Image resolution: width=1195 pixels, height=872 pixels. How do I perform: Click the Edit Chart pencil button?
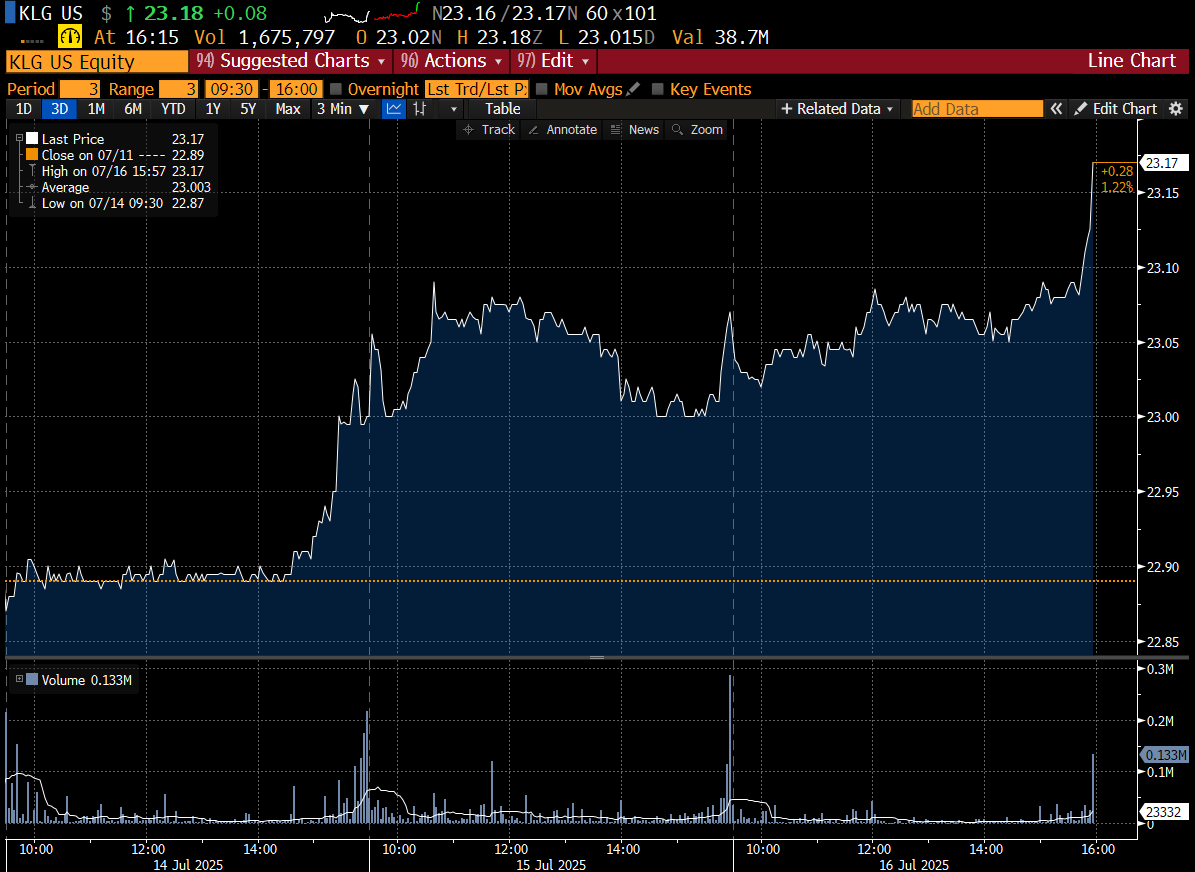pos(1116,109)
